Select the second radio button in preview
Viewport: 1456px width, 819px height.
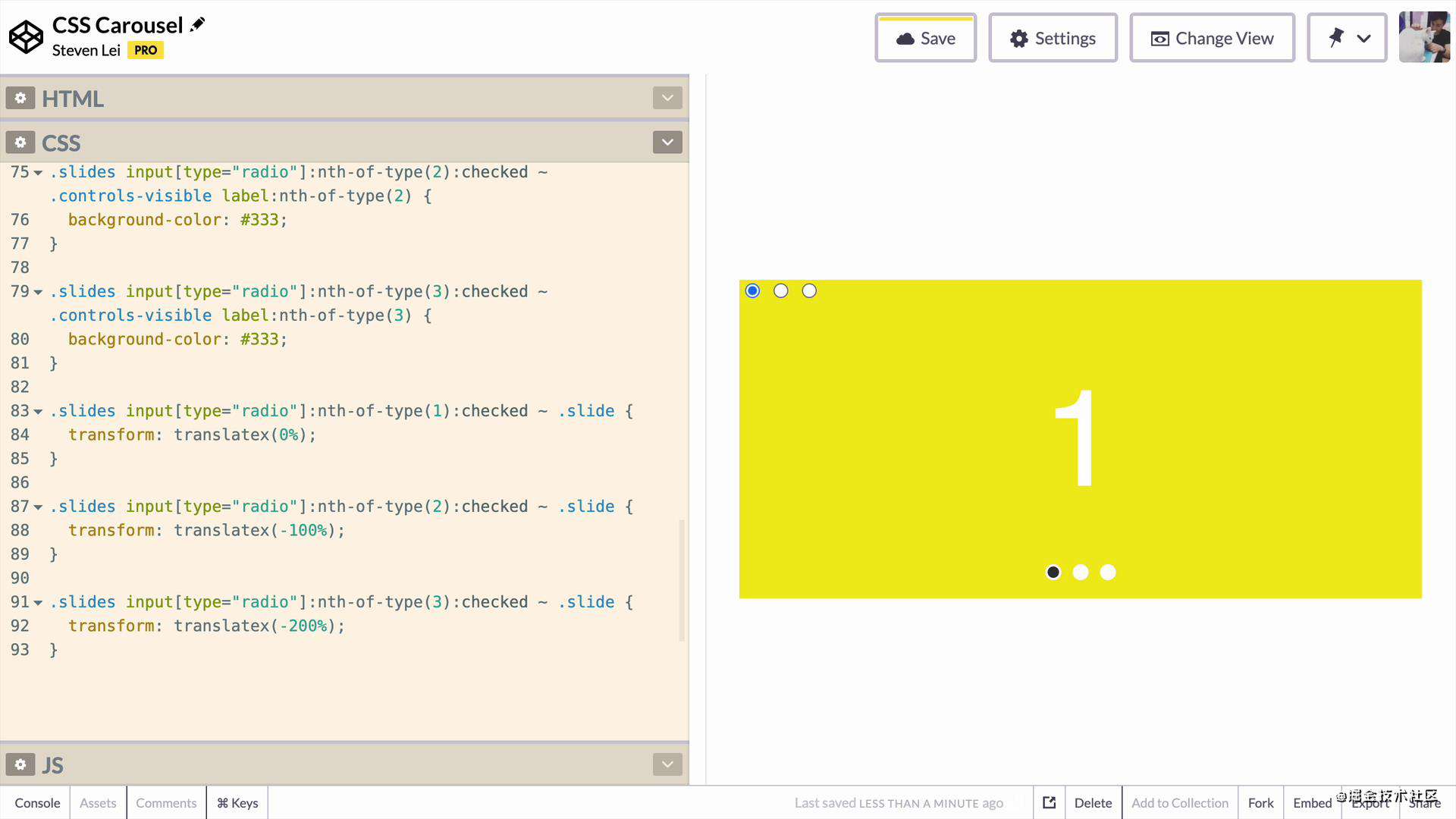point(781,290)
